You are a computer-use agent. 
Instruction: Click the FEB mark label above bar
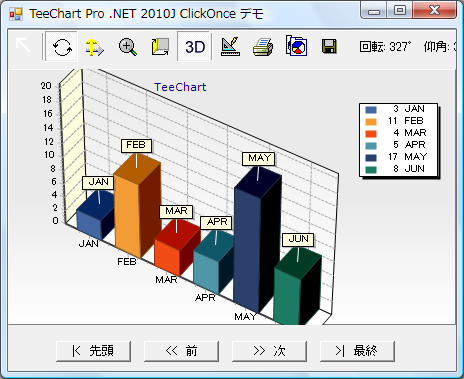[136, 145]
